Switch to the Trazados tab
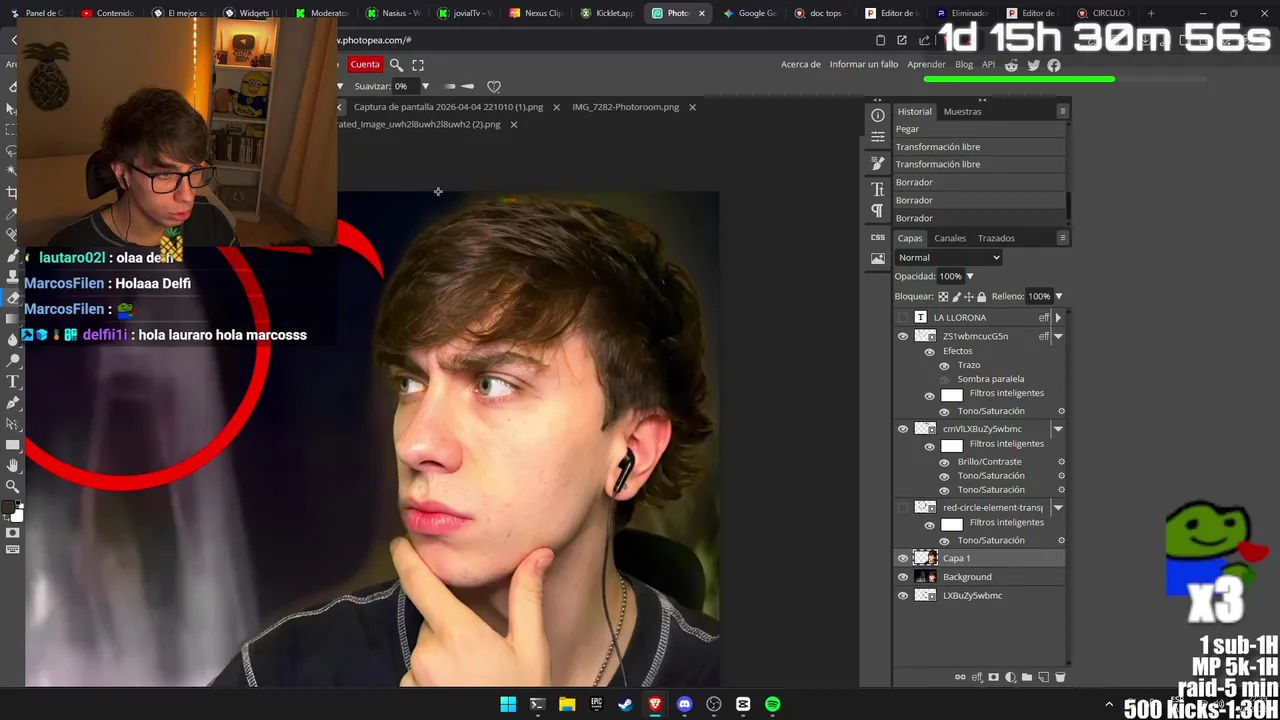 (x=996, y=238)
